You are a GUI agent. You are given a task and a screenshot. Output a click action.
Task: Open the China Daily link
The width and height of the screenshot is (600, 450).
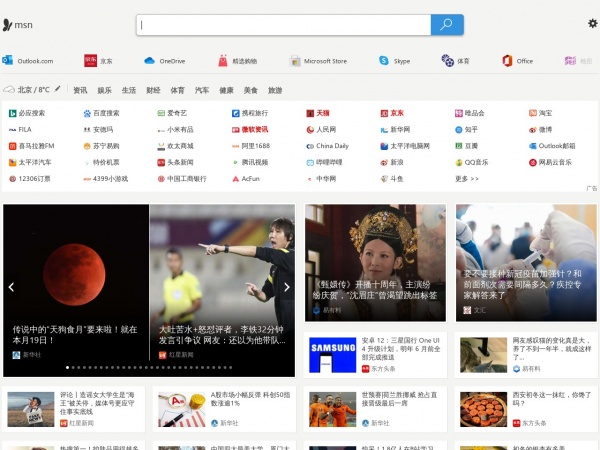click(327, 145)
